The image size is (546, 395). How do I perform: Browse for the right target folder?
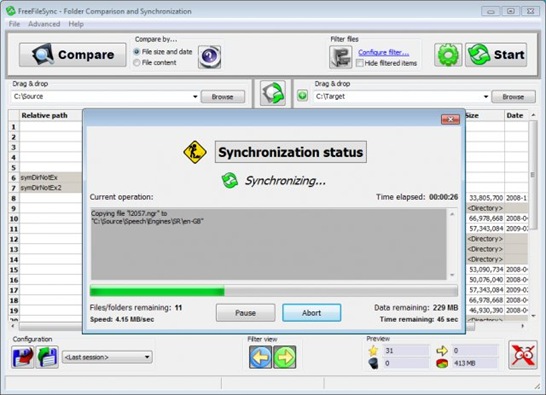point(513,97)
